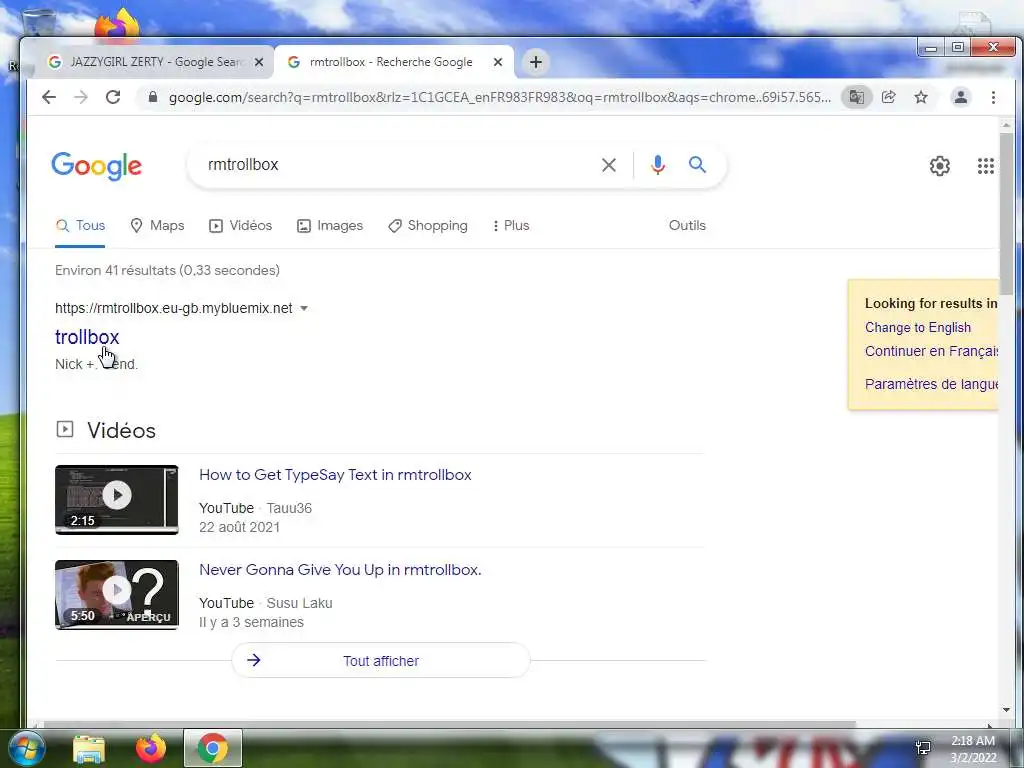Image resolution: width=1024 pixels, height=768 pixels.
Task: Go back with the browser back arrow
Action: 49,97
